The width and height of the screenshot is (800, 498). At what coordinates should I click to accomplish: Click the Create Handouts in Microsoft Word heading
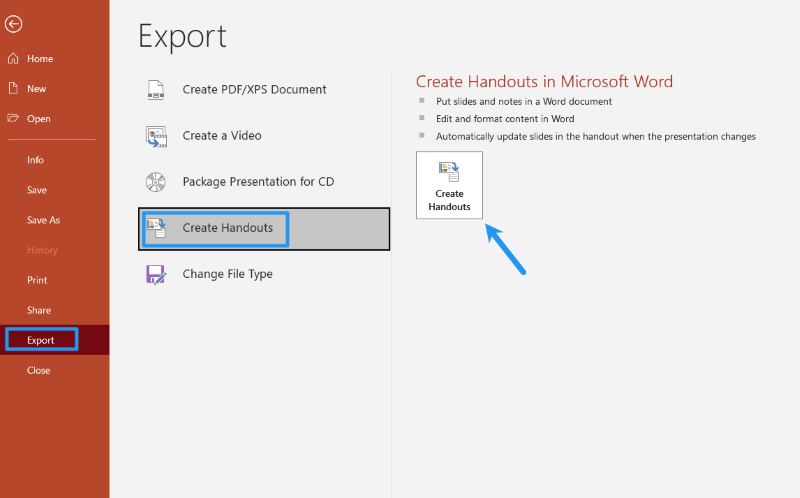(544, 82)
